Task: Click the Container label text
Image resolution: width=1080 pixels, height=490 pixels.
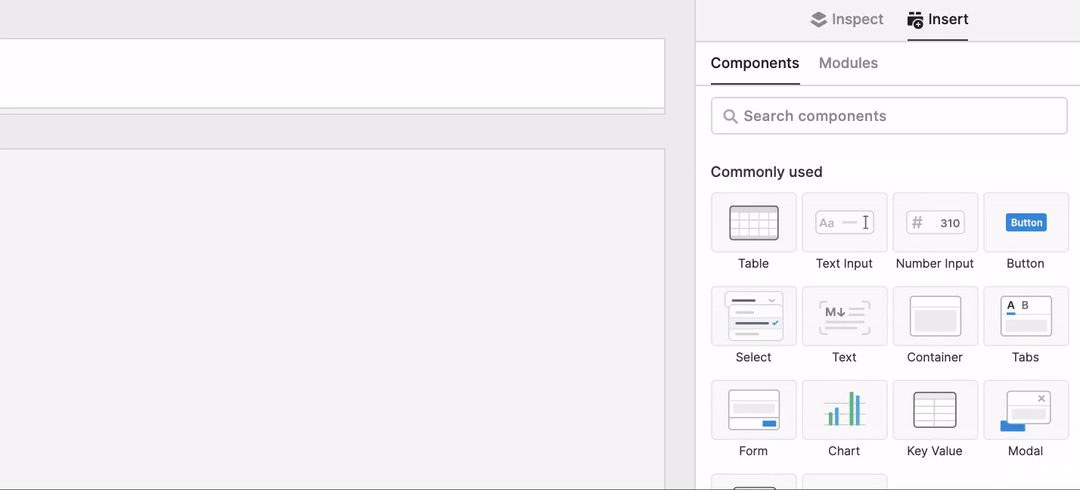Action: coord(935,358)
